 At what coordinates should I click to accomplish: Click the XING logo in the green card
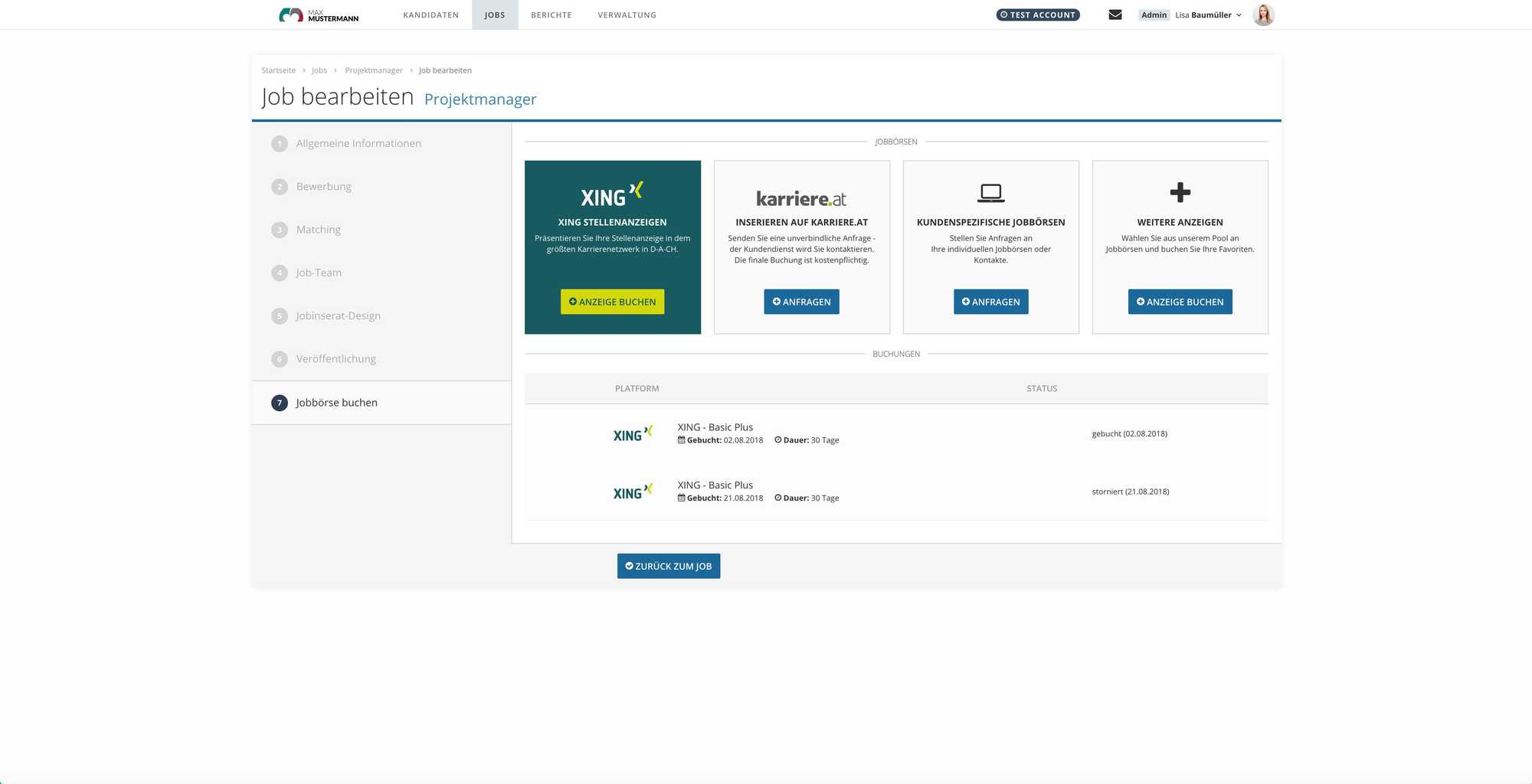612,194
